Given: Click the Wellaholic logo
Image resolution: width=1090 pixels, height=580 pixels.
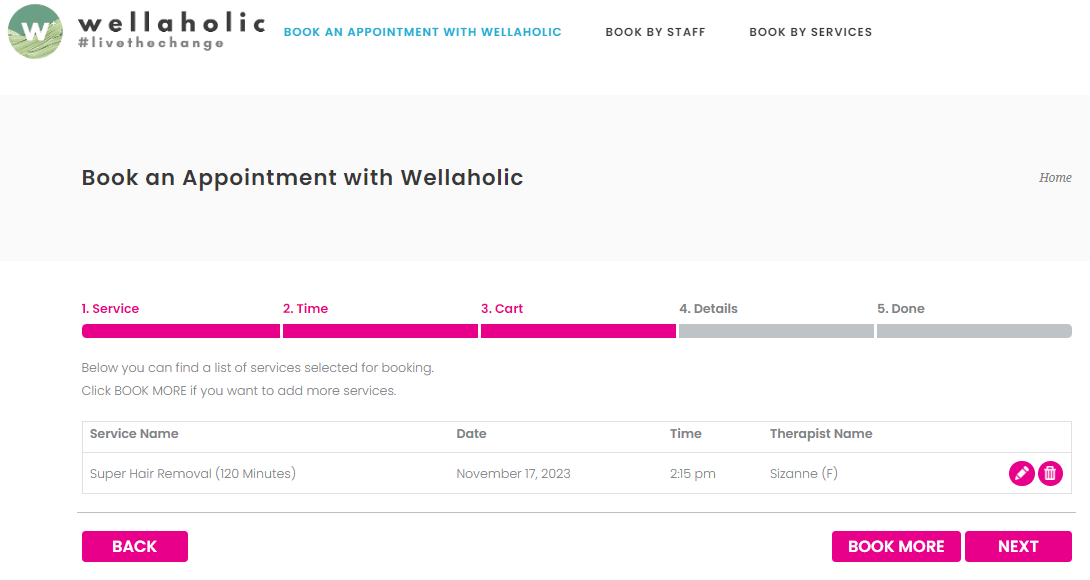Looking at the screenshot, I should (170, 30).
